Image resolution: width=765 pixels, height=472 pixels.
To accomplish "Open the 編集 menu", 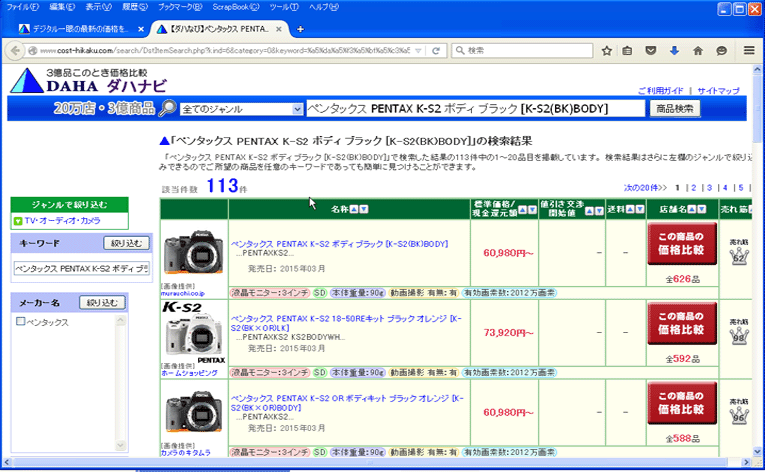I will click(62, 7).
